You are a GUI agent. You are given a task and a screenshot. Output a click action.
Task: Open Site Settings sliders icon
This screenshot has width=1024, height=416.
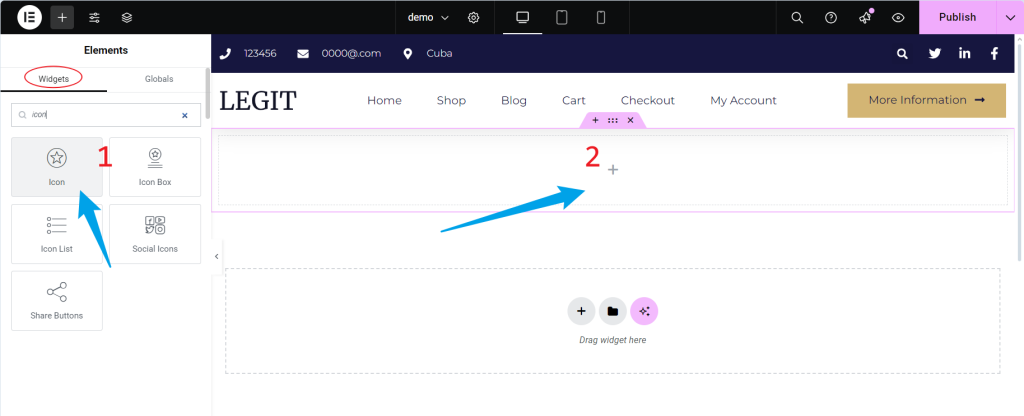click(94, 17)
